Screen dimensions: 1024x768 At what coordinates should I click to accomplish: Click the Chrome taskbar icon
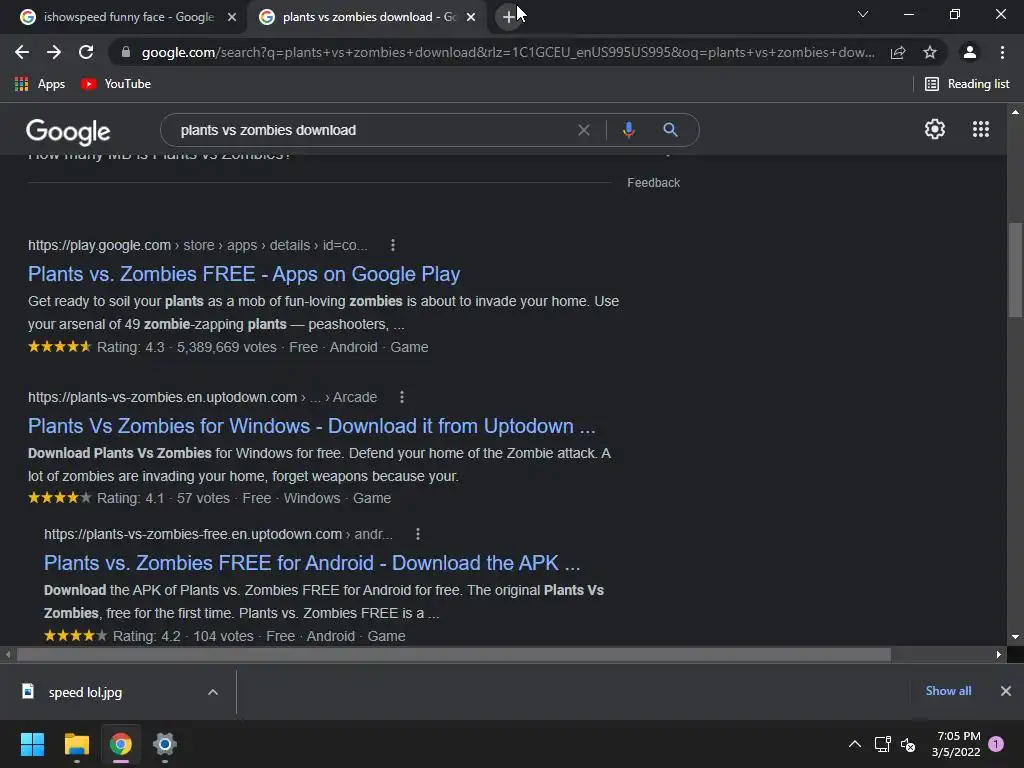pyautogui.click(x=121, y=744)
